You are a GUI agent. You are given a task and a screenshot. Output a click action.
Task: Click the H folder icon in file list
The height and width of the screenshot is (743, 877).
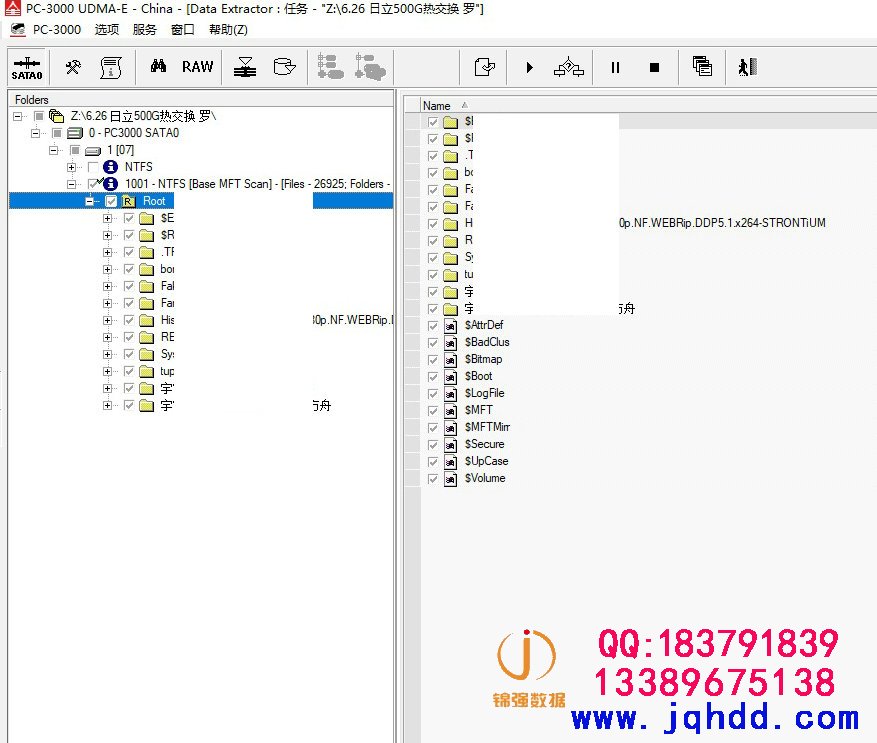click(x=450, y=224)
